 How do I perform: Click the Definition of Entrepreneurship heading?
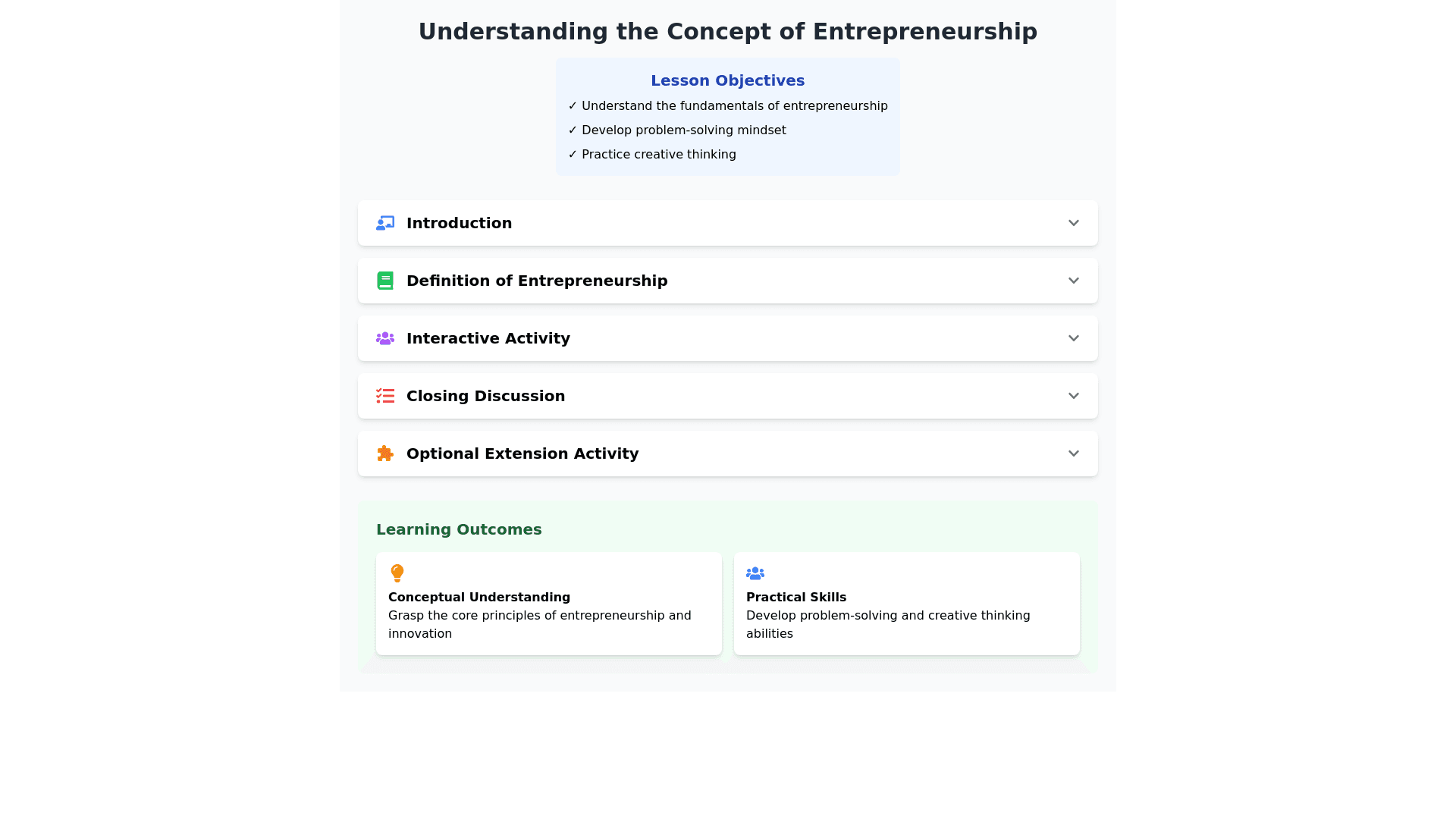[x=537, y=281]
